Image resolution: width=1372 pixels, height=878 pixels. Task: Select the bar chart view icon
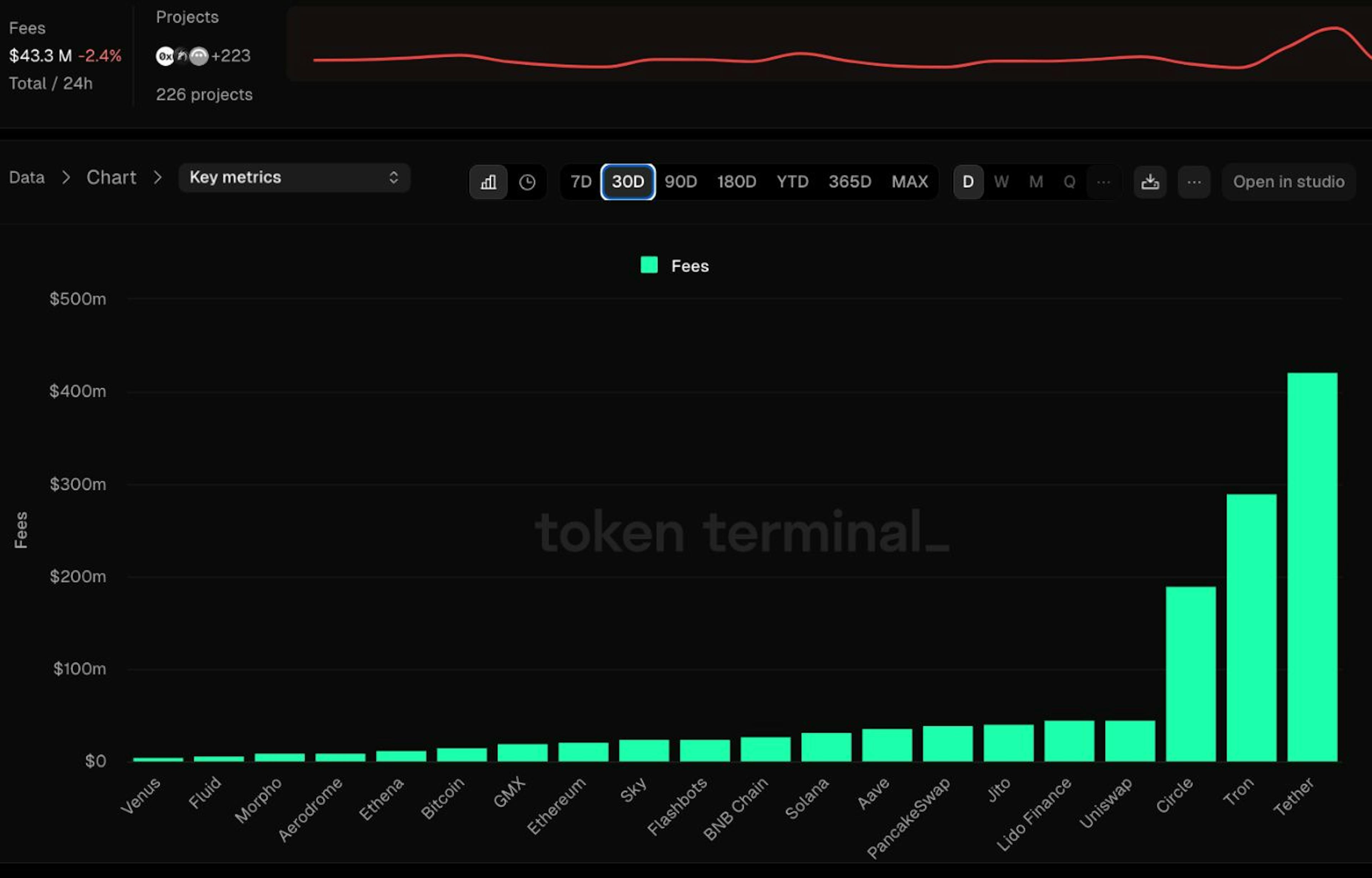(488, 182)
